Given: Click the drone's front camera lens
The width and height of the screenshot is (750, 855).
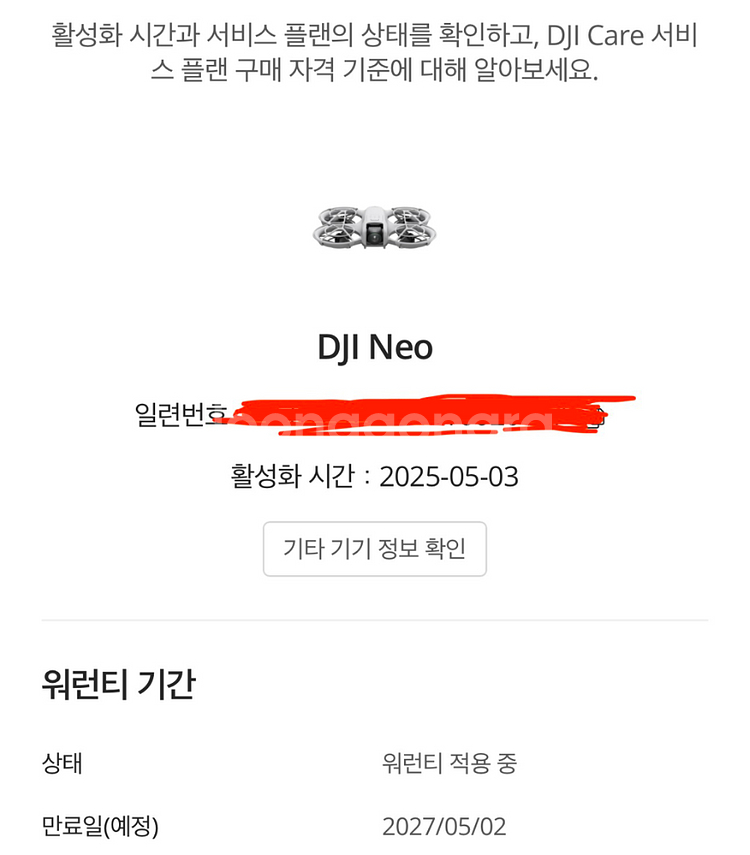Looking at the screenshot, I should pyautogui.click(x=374, y=236).
